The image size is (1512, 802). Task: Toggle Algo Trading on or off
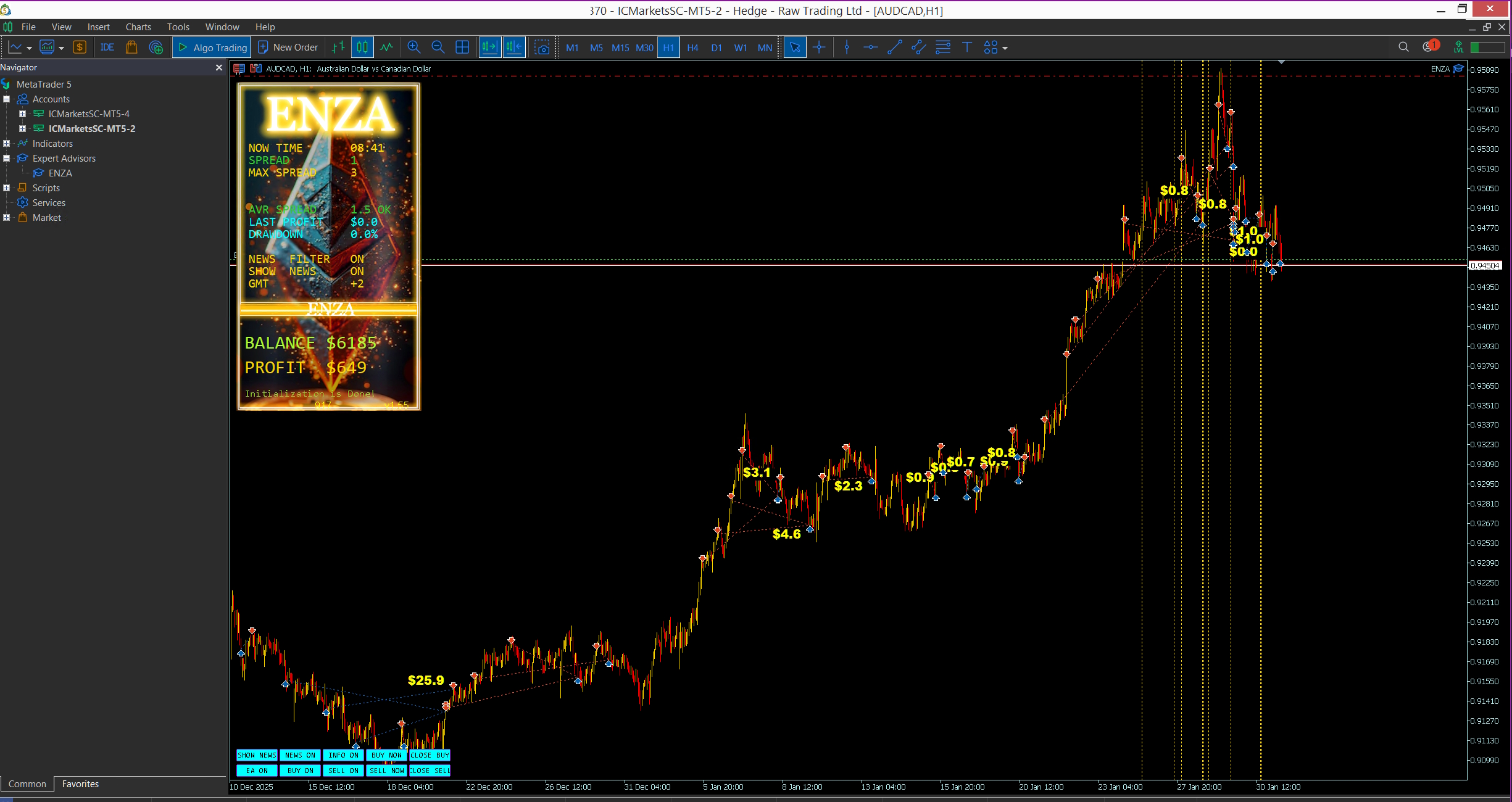212,48
